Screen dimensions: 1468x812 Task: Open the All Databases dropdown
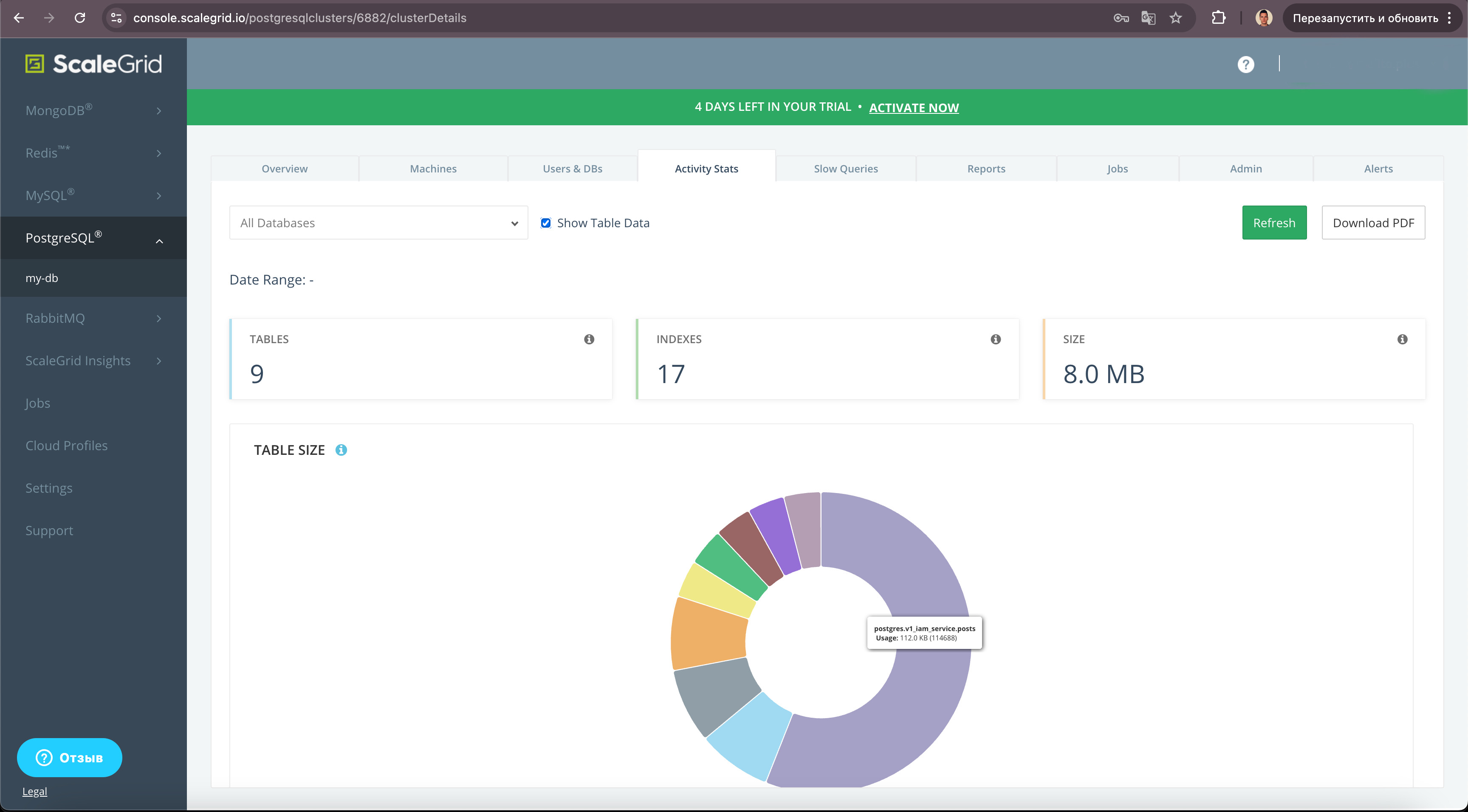point(378,223)
